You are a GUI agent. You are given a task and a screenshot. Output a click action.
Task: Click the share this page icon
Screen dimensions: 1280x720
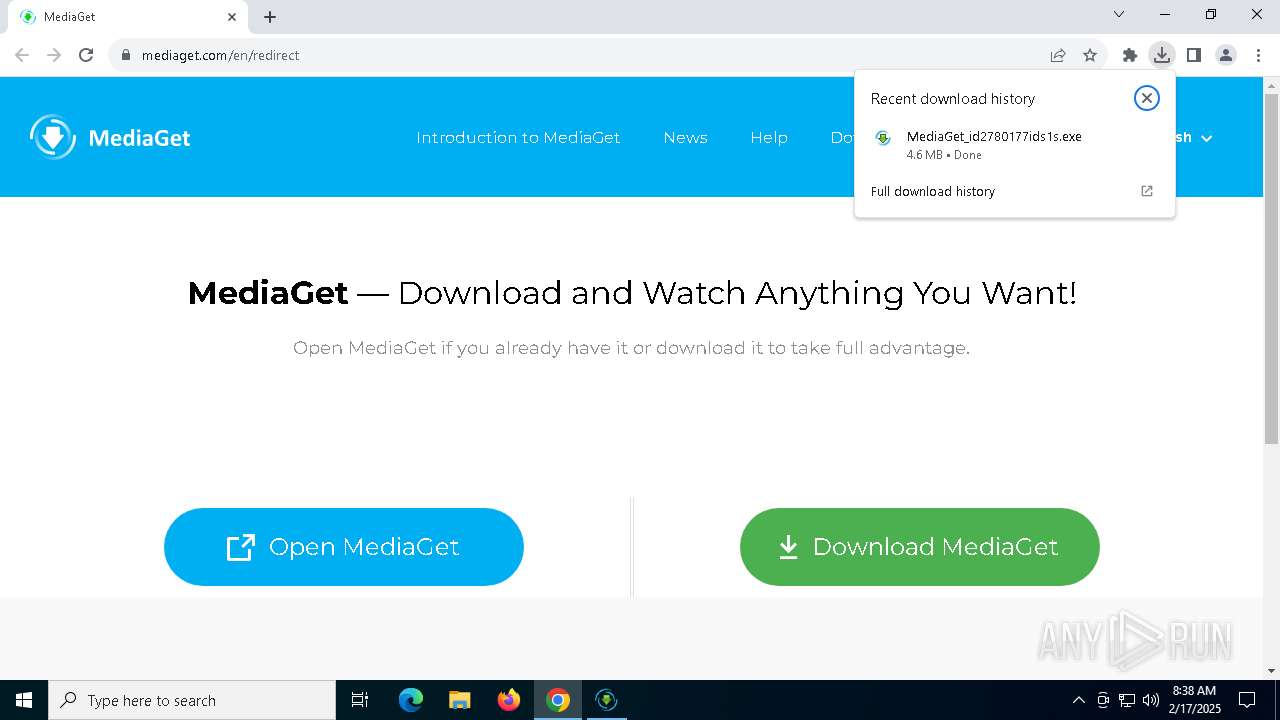click(1058, 55)
